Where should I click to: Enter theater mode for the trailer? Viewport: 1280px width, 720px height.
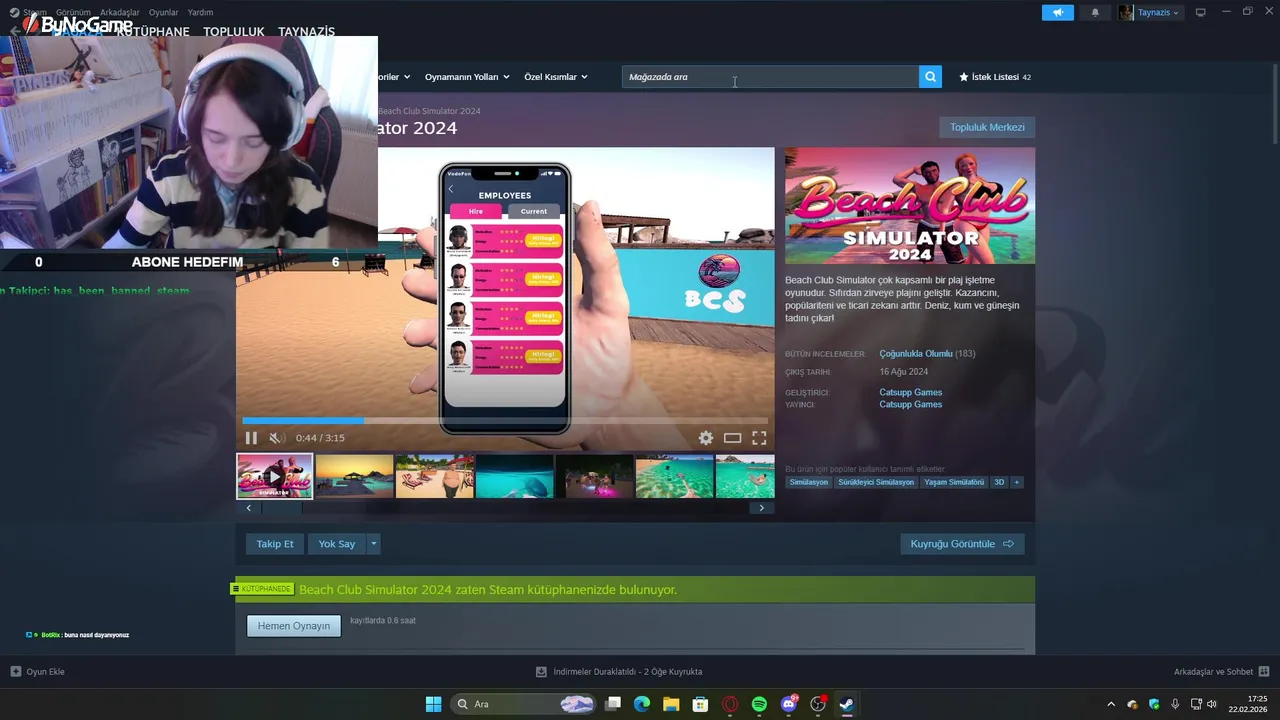point(733,438)
